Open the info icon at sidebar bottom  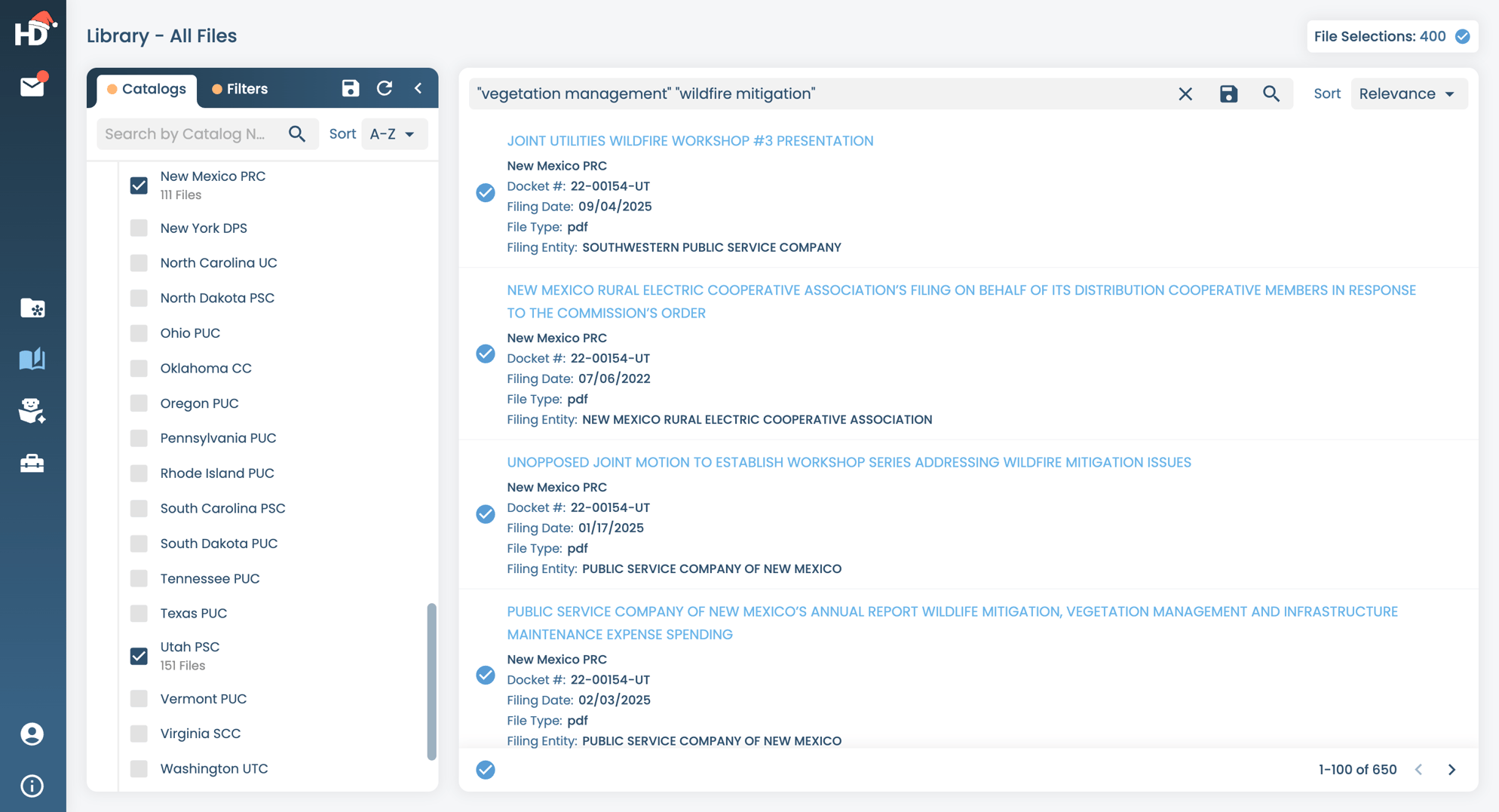pyautogui.click(x=32, y=786)
